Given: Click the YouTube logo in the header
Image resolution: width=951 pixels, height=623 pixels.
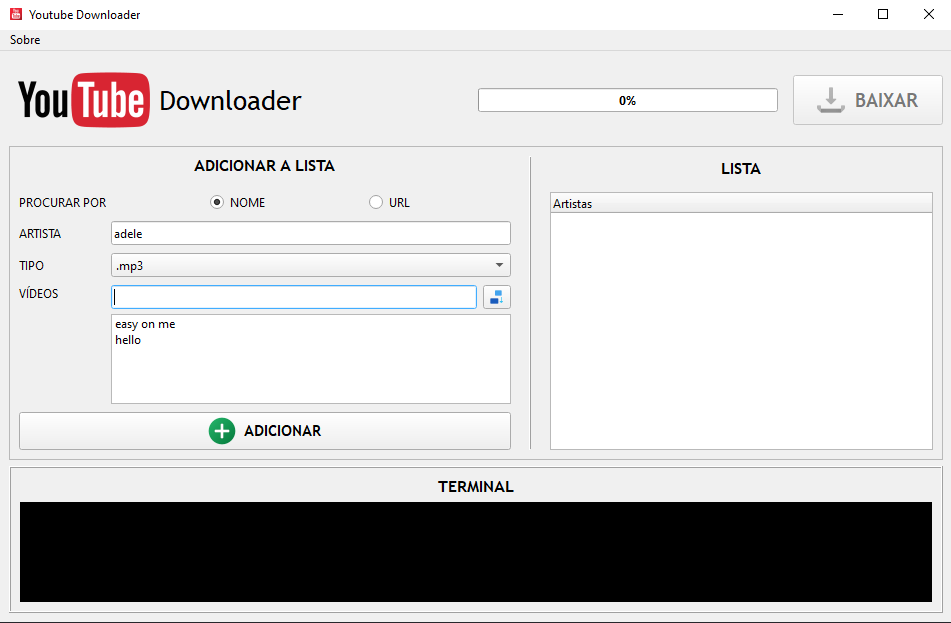Looking at the screenshot, I should point(84,100).
